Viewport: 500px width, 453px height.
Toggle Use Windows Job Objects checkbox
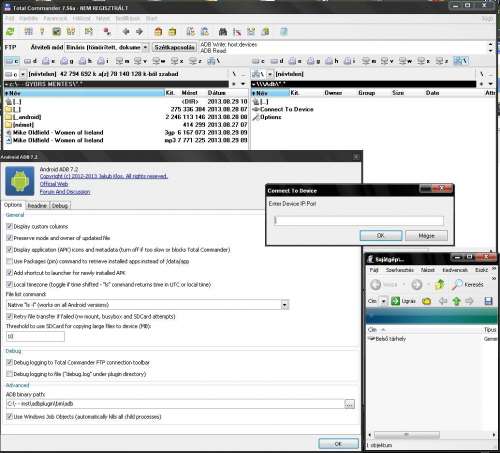9,417
